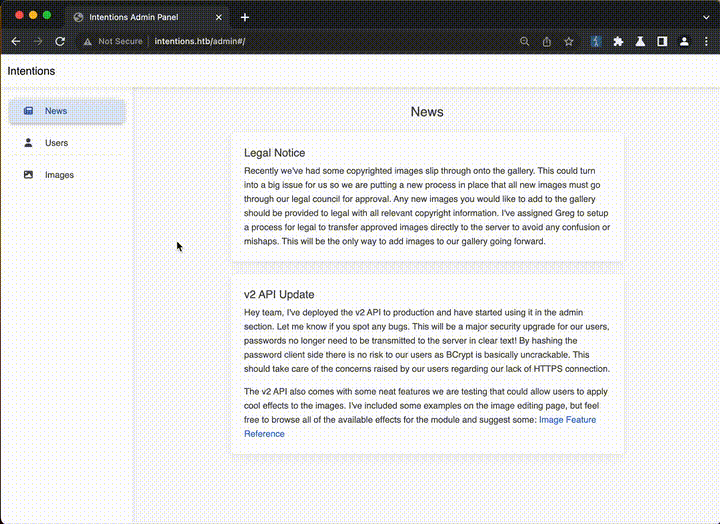
Task: Click the News newspaper icon
Action: click(28, 111)
